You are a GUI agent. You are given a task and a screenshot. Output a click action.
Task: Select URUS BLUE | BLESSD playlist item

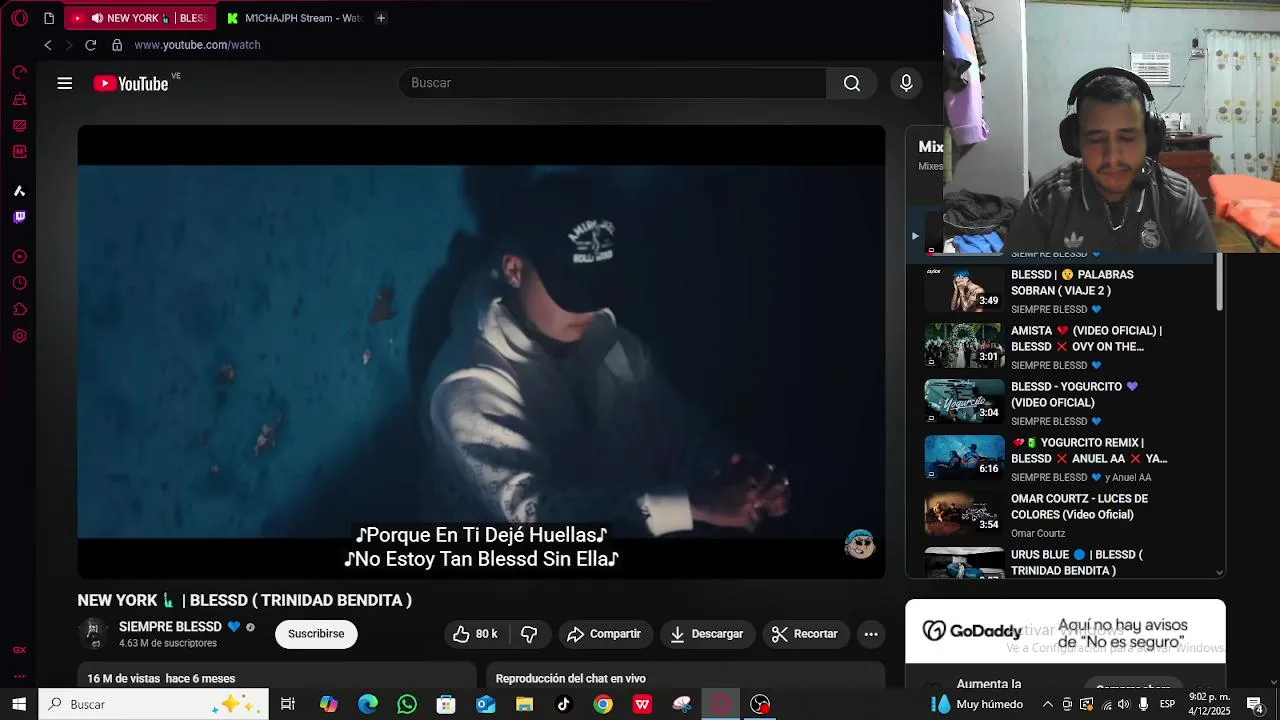(x=1065, y=563)
